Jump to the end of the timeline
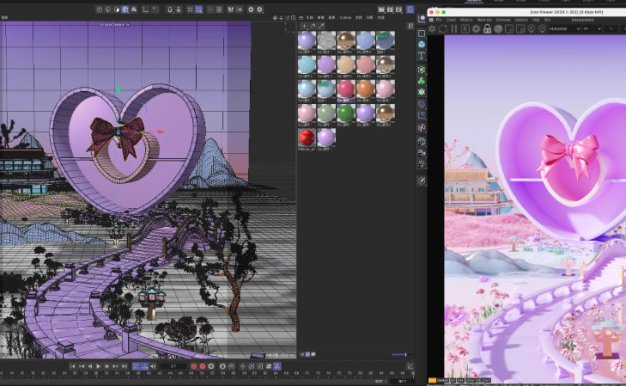Viewport: 626px width, 386px height. click(x=125, y=366)
